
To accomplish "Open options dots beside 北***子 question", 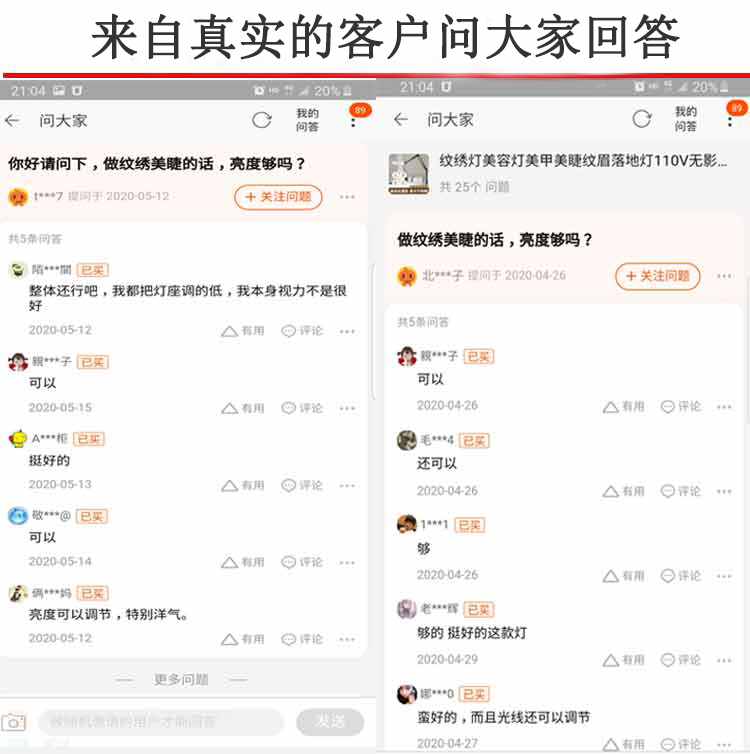I will [724, 276].
